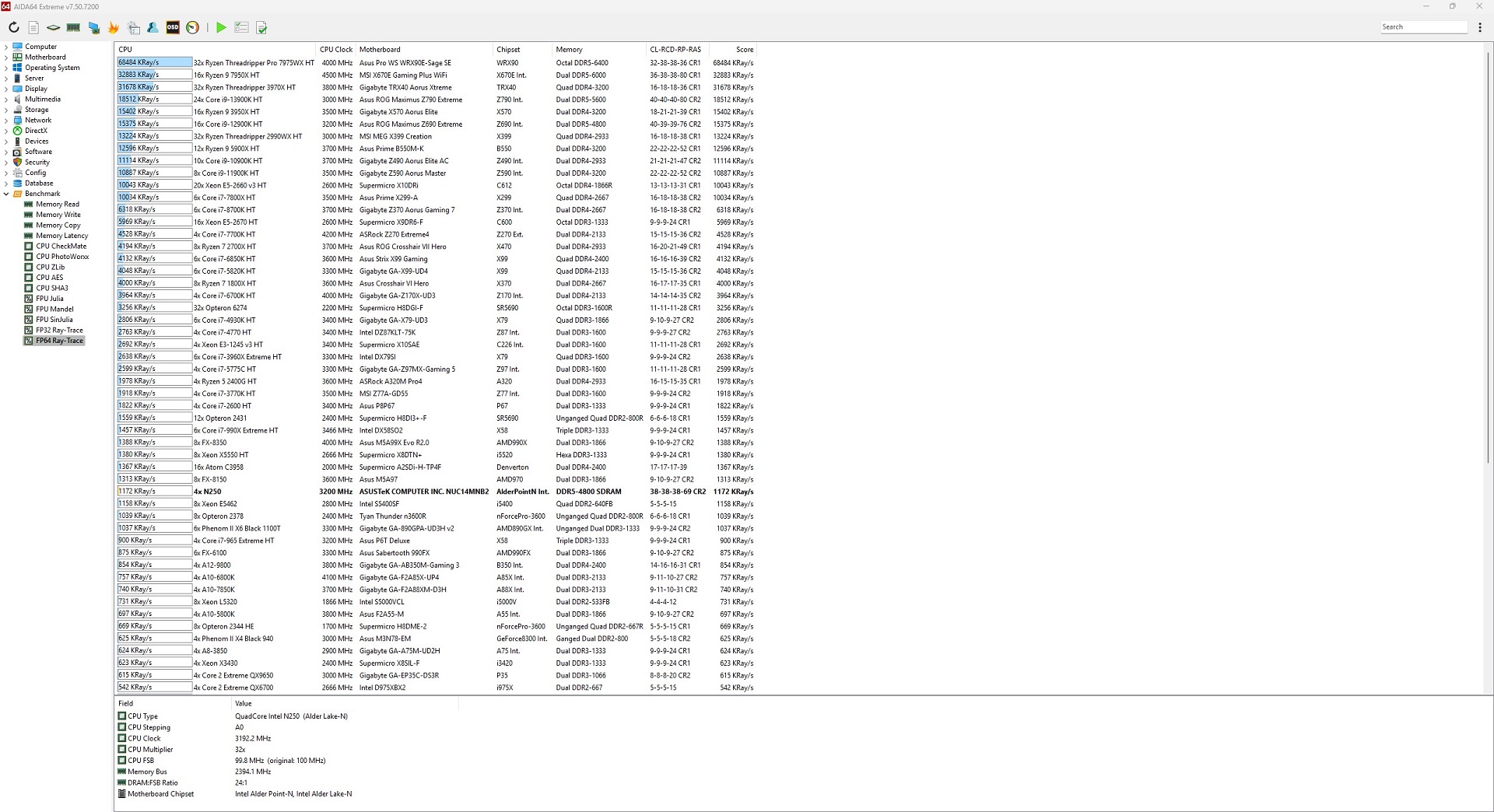Click the Benchmark folder icon in tree
Viewport: 1494px width, 812px height.
click(17, 194)
